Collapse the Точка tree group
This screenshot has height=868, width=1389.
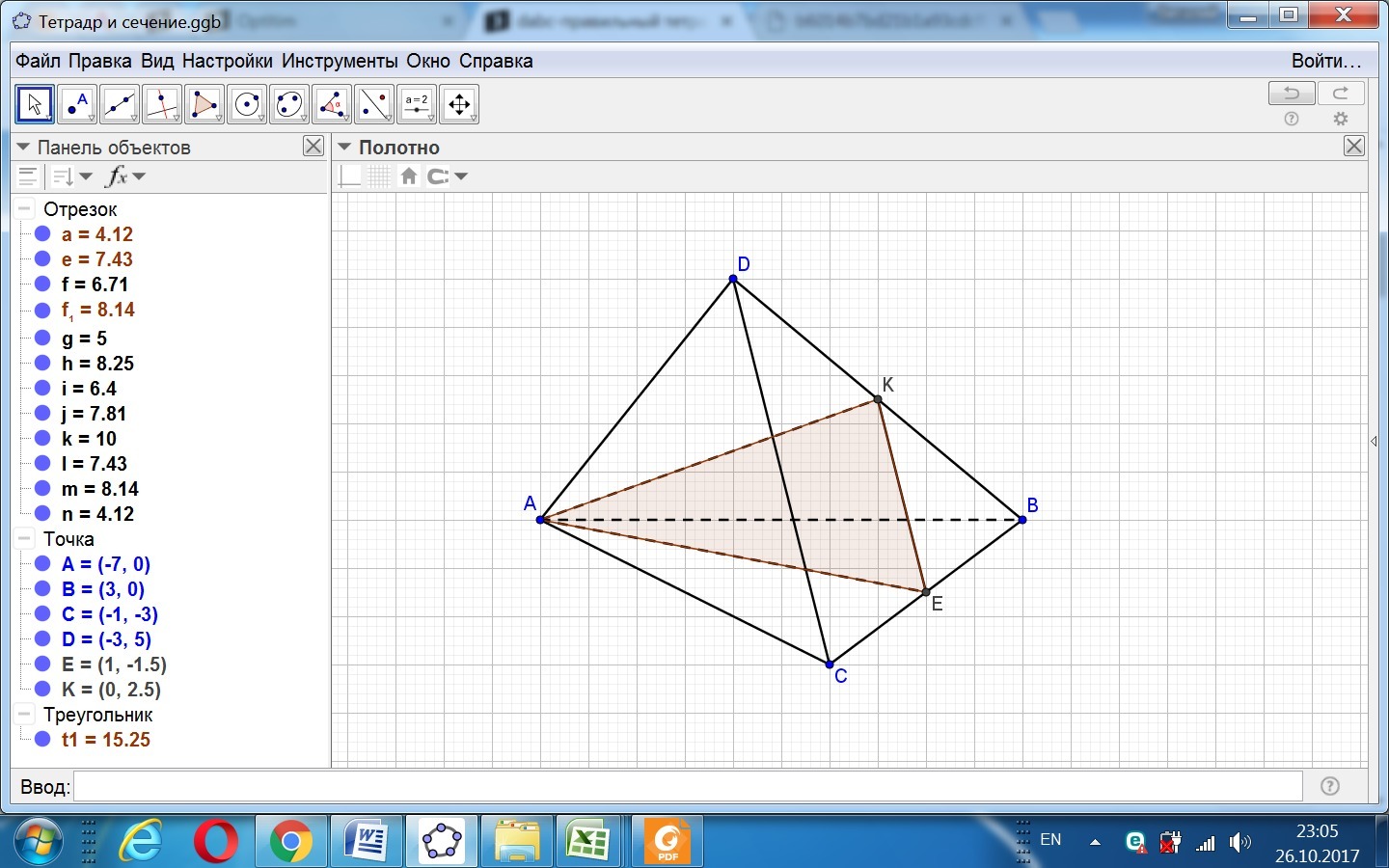(24, 539)
